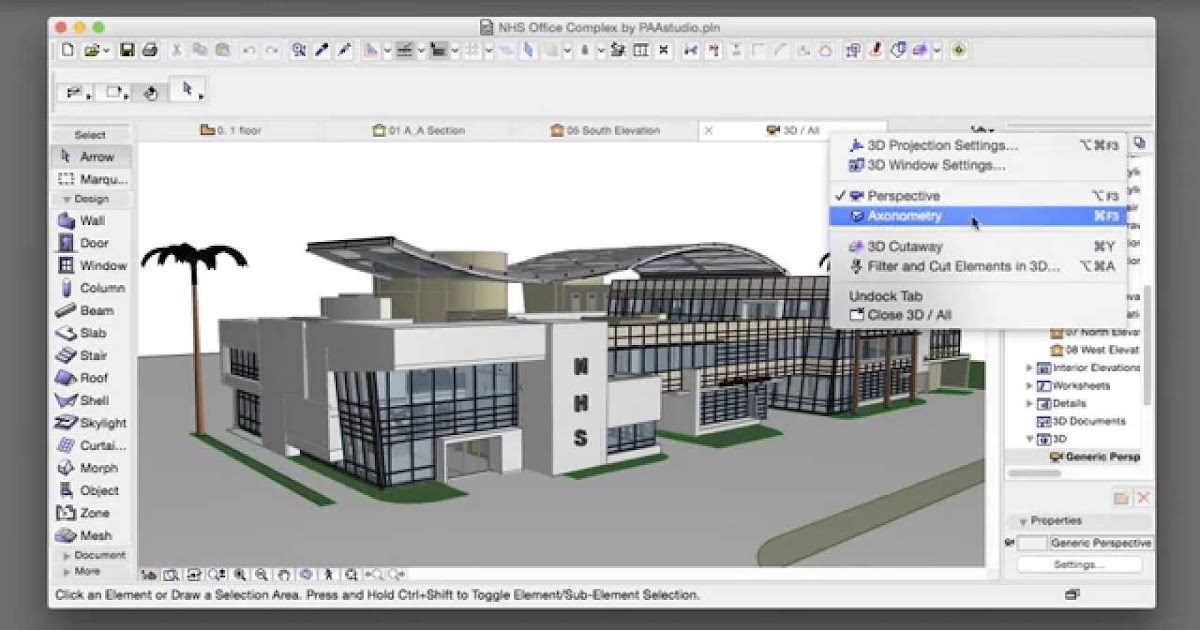The image size is (1200, 630).
Task: Select the Morph tool
Action: (91, 468)
